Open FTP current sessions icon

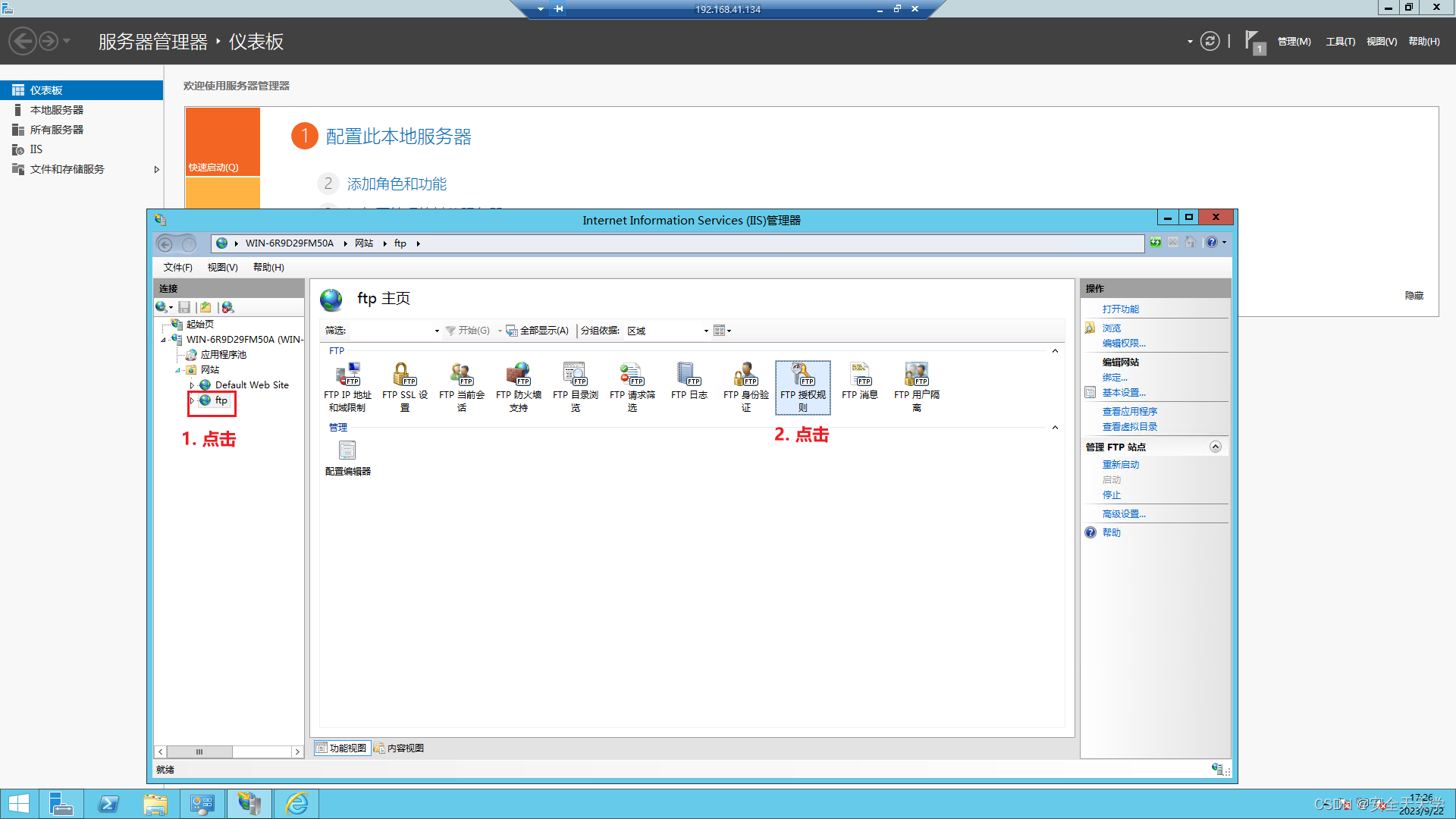pos(462,388)
